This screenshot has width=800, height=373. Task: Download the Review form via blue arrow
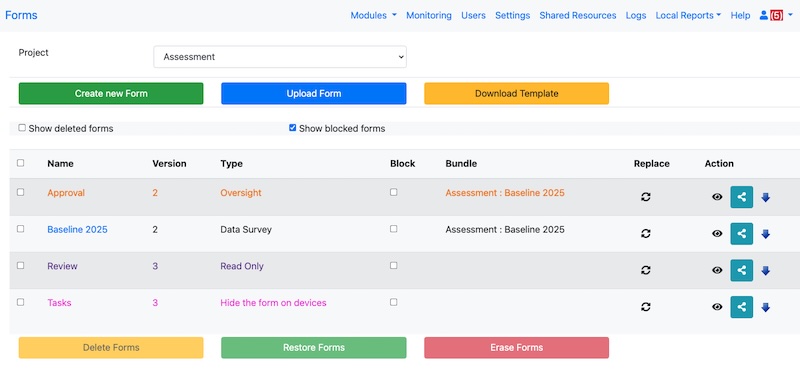pyautogui.click(x=765, y=271)
